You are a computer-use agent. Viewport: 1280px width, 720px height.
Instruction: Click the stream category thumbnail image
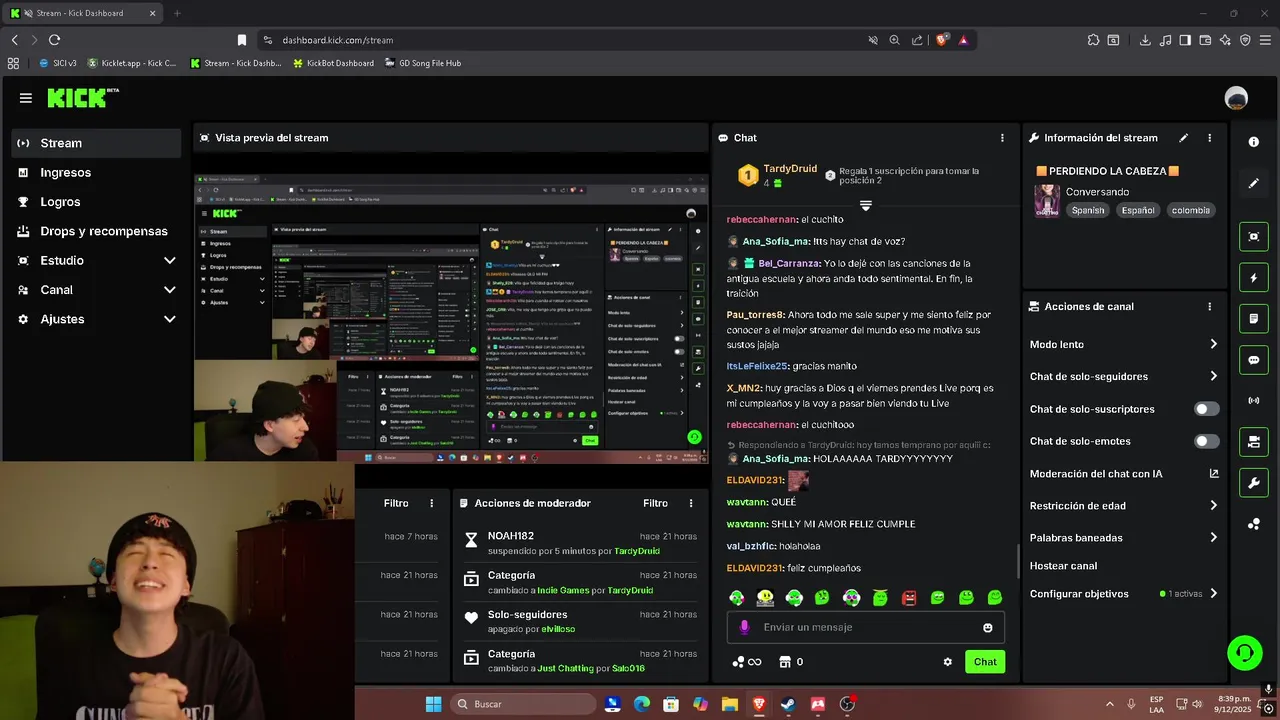point(1047,200)
